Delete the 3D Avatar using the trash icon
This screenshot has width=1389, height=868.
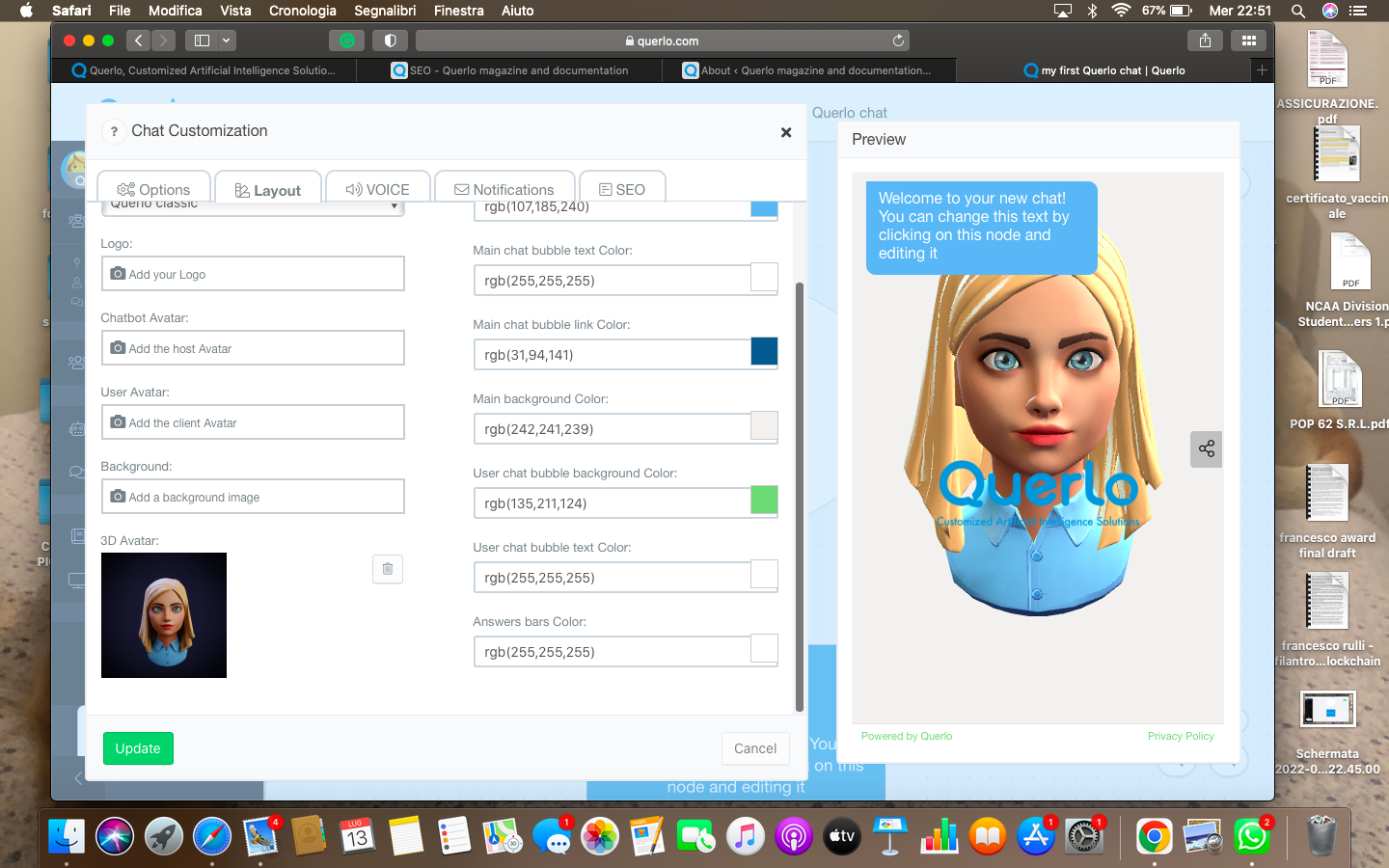click(x=388, y=569)
